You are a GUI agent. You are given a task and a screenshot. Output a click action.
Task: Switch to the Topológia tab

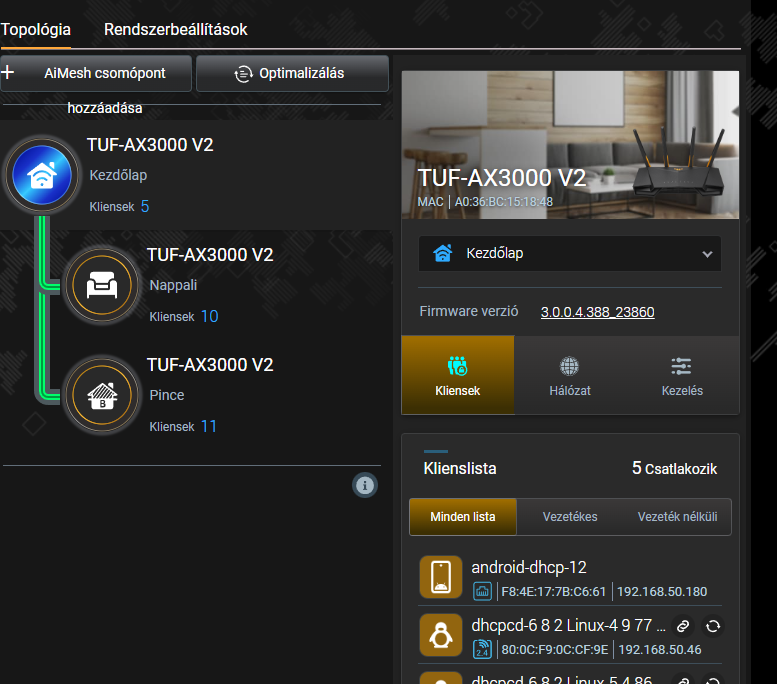(x=35, y=29)
